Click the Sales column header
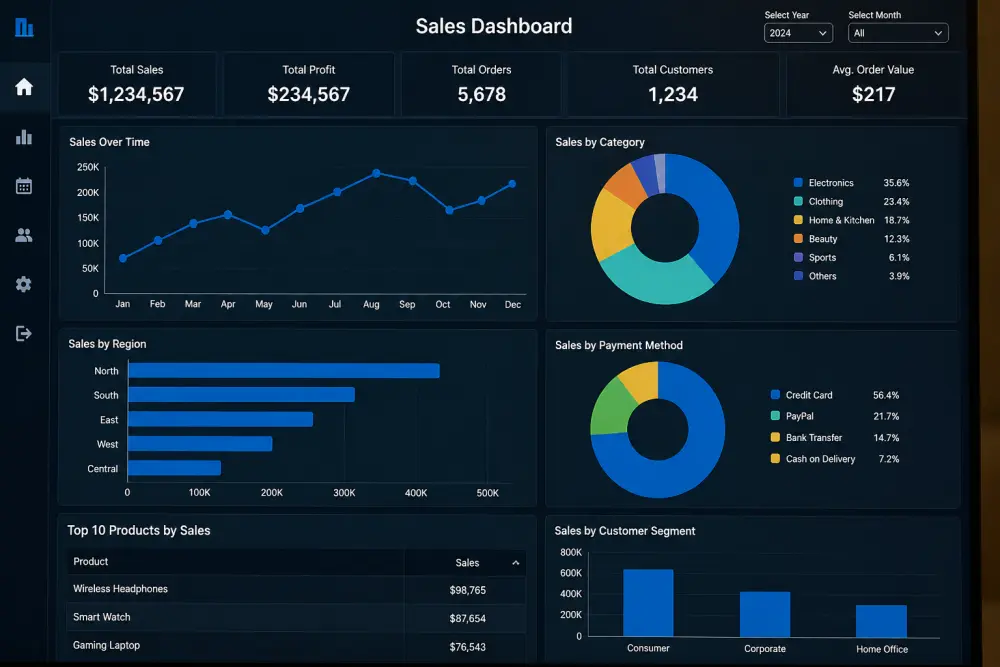Image resolution: width=1000 pixels, height=667 pixels. tap(467, 563)
